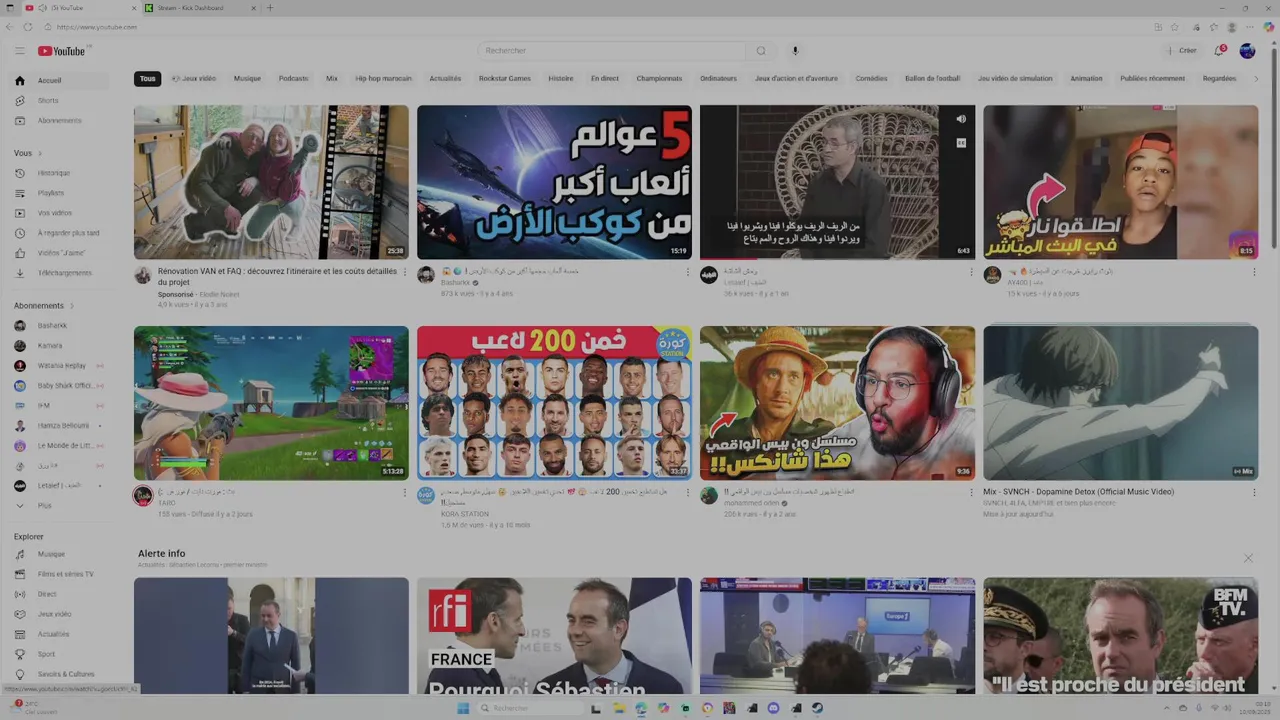The height and width of the screenshot is (720, 1280).
Task: Open Steam from the taskbar
Action: (x=817, y=708)
